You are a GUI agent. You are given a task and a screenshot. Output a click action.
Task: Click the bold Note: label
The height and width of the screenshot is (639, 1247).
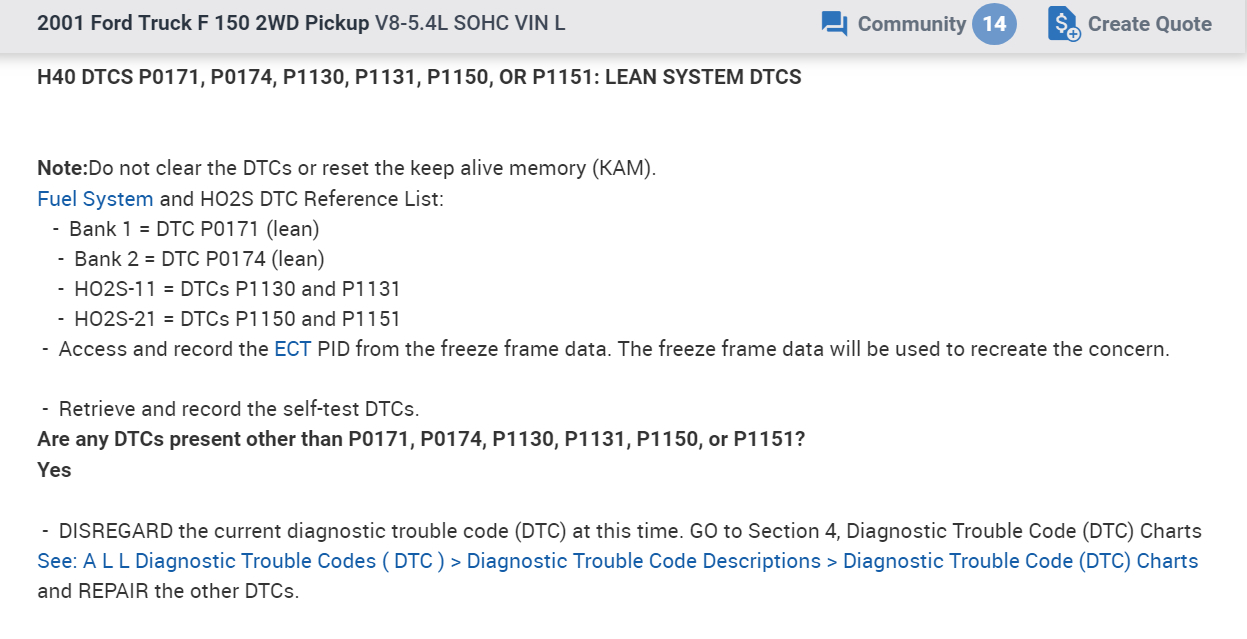coord(62,168)
